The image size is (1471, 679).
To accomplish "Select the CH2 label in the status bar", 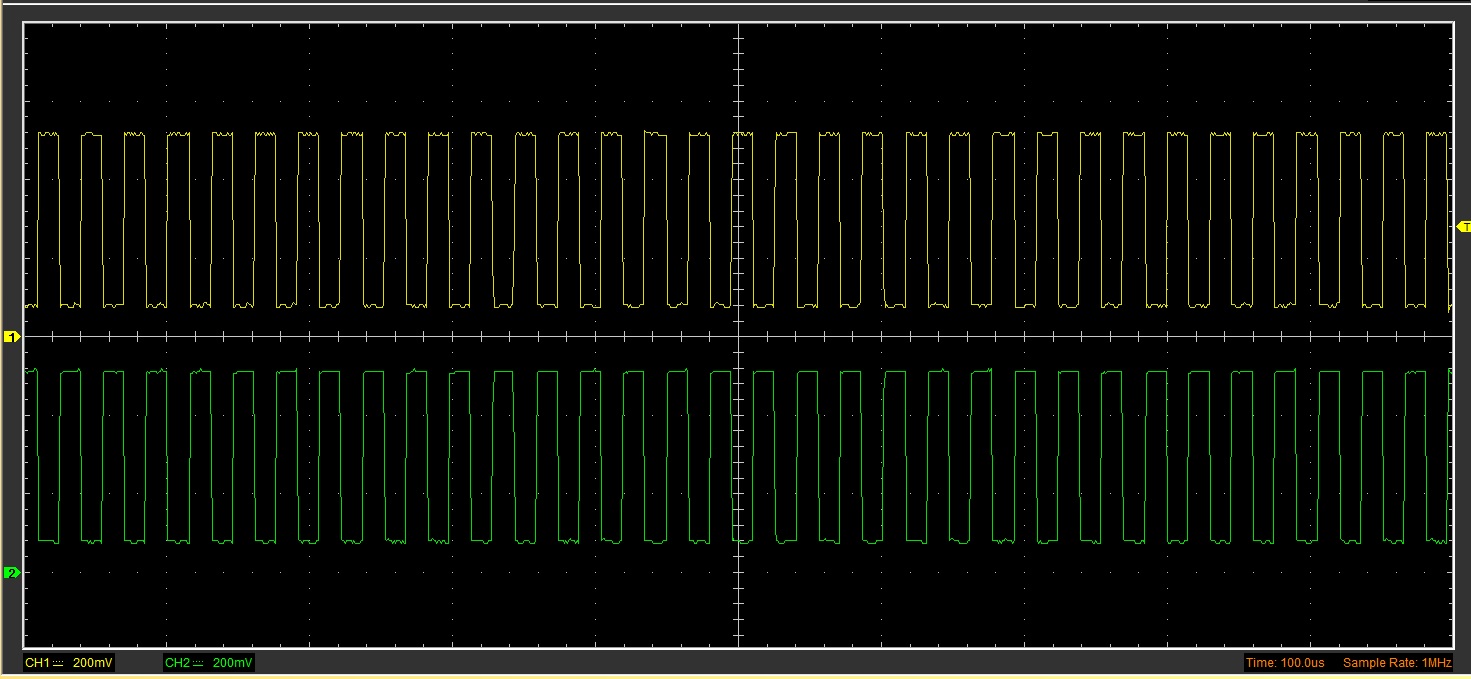I will [x=177, y=663].
